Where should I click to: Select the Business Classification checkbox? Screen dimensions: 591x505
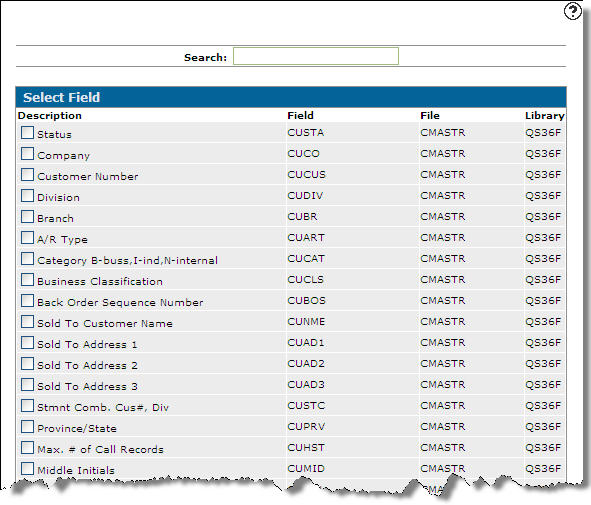[x=27, y=280]
